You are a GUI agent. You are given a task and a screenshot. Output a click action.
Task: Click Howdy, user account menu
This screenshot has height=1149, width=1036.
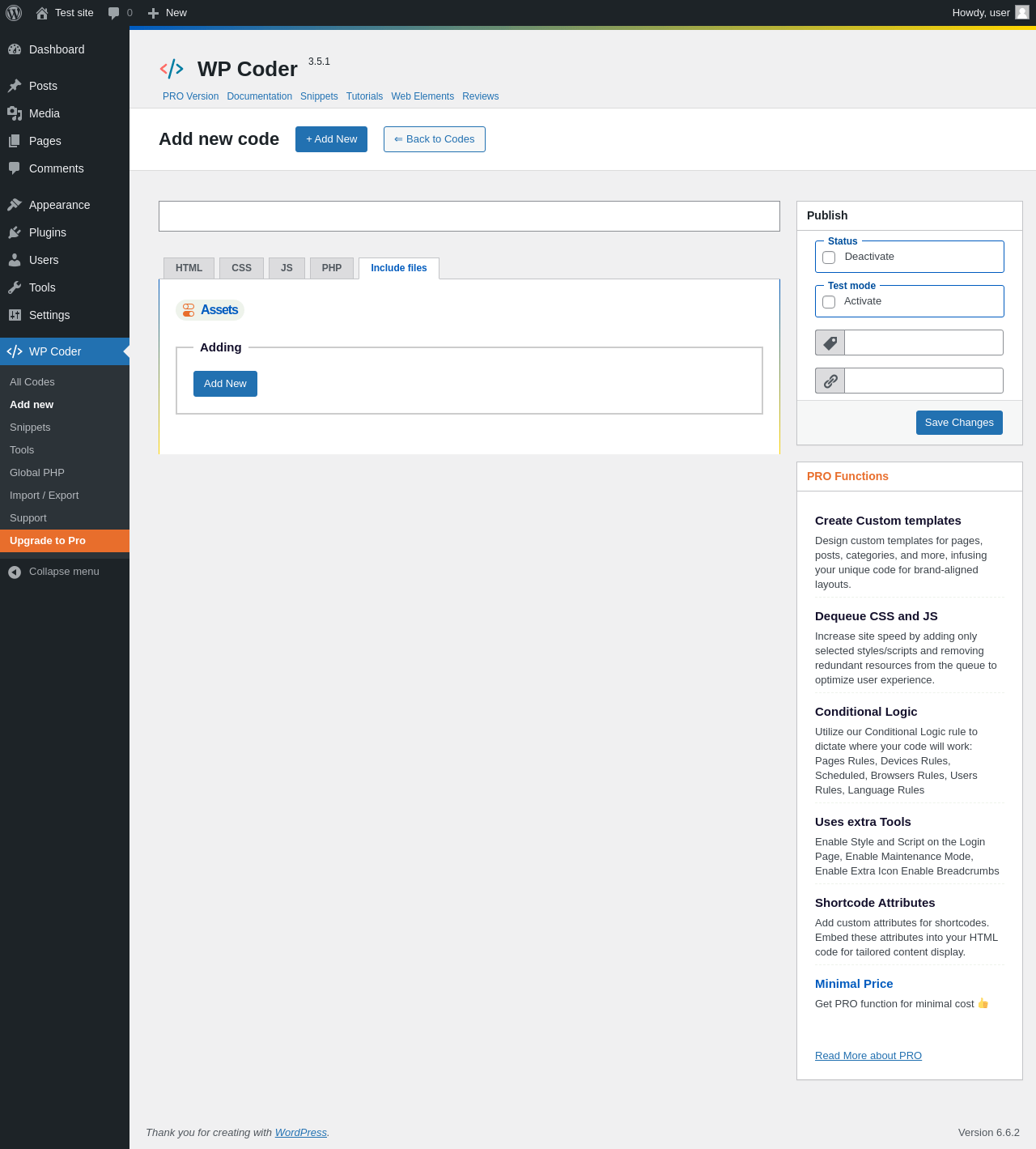(x=990, y=13)
